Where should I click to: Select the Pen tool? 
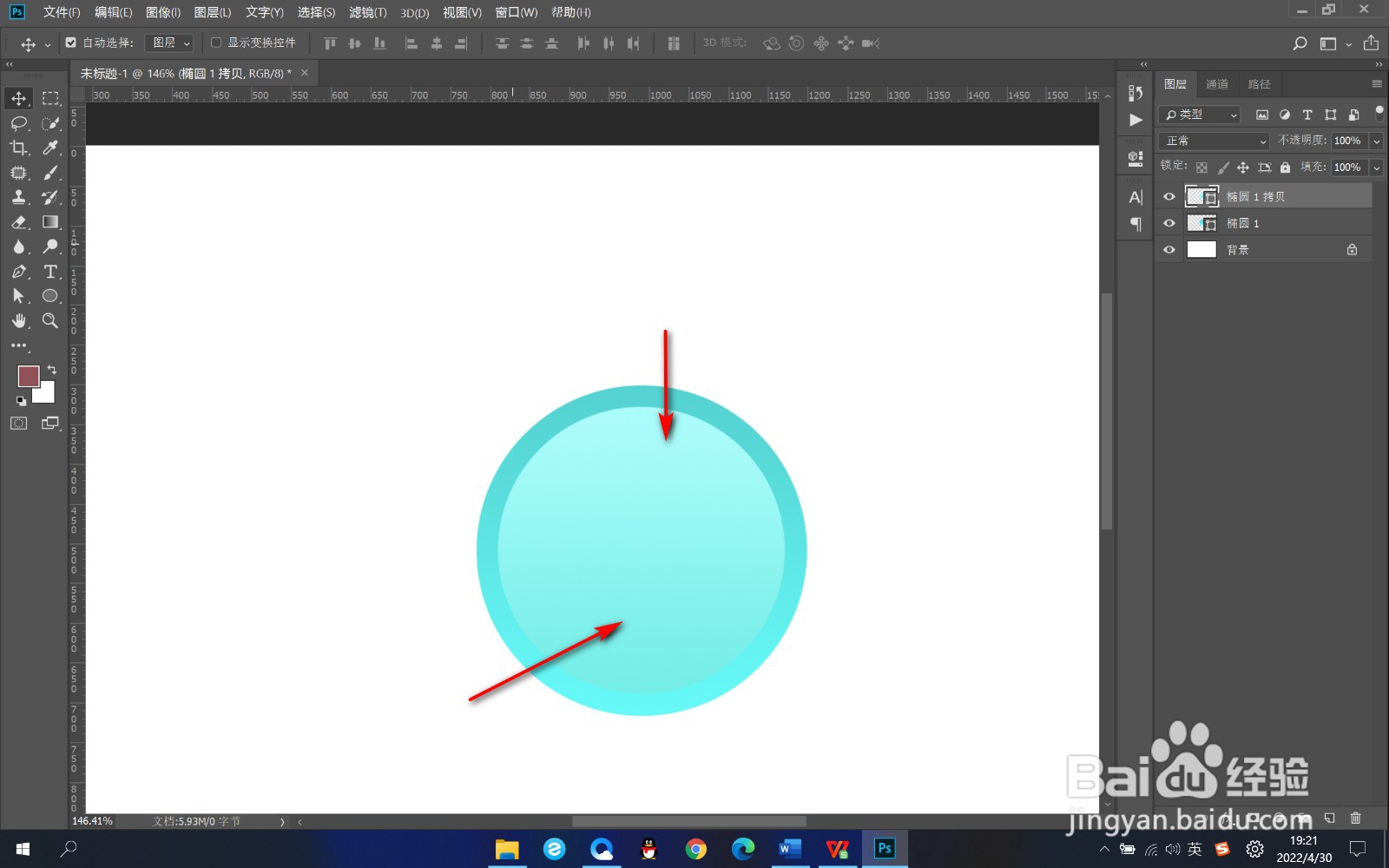pyautogui.click(x=19, y=272)
